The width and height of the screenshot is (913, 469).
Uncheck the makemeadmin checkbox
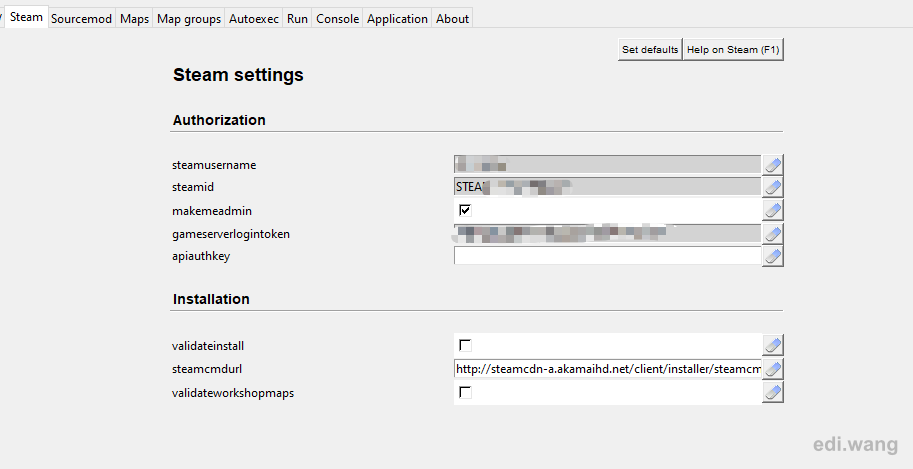(465, 210)
